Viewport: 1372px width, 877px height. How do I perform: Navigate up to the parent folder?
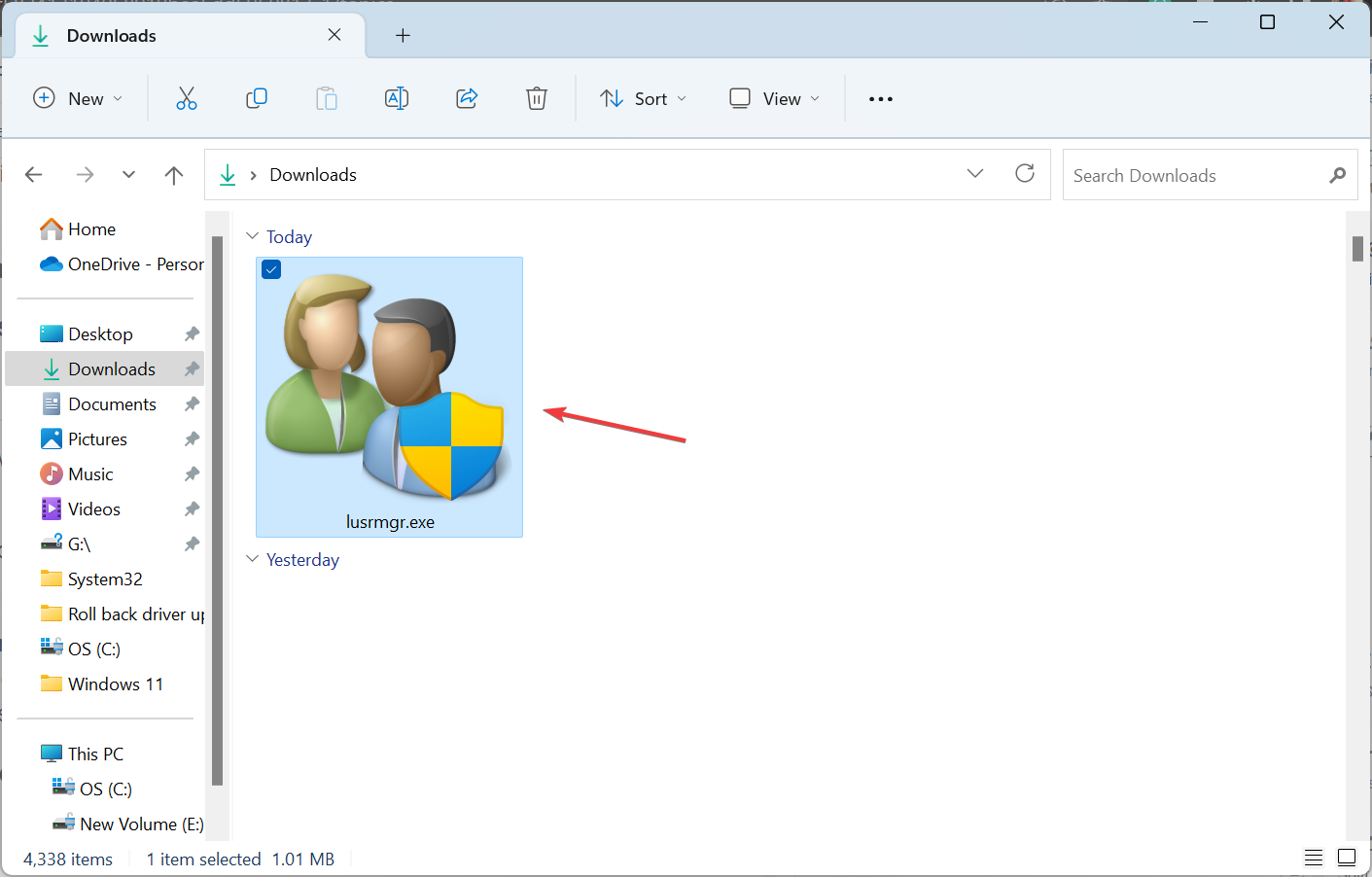click(174, 174)
